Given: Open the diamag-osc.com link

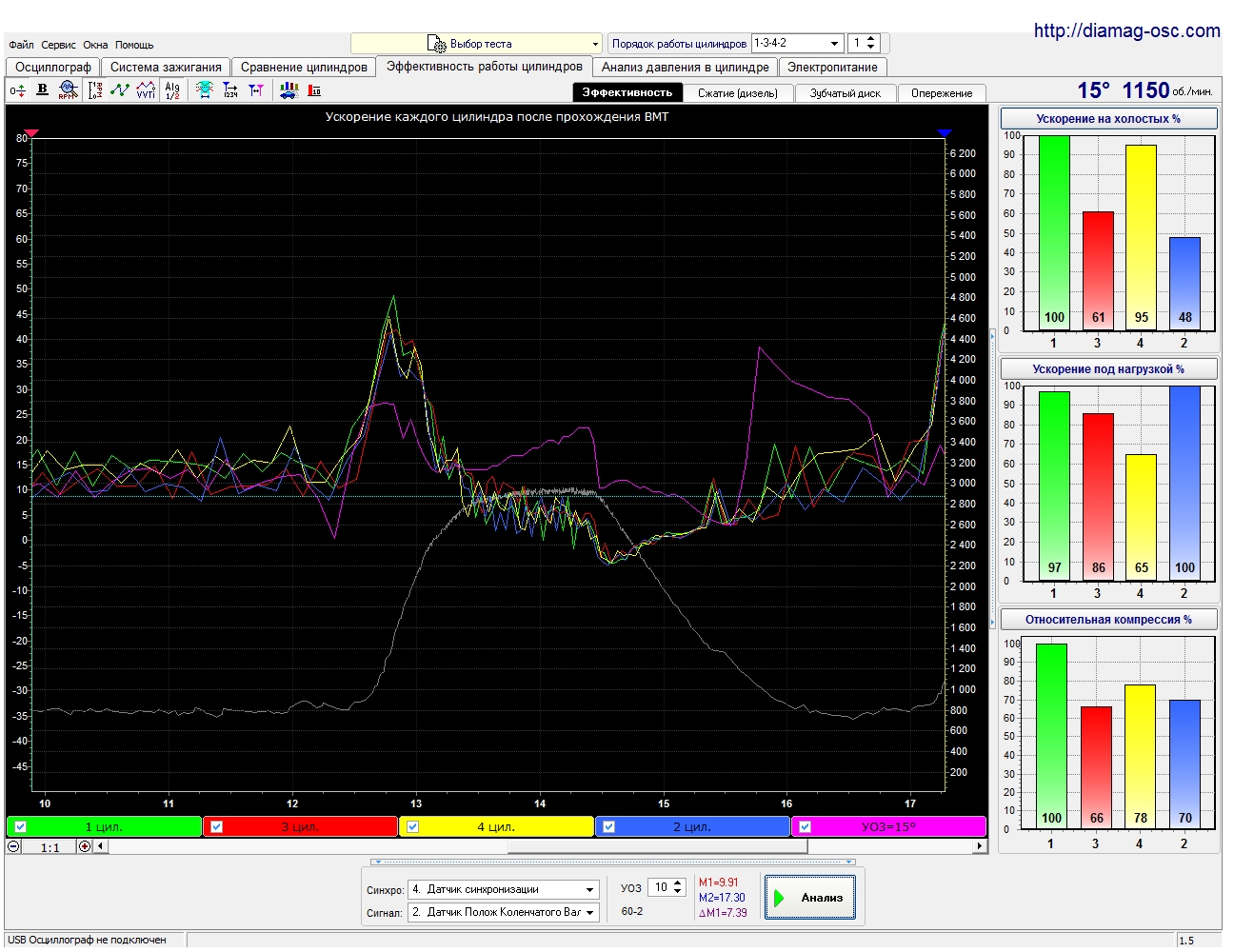Looking at the screenshot, I should pyautogui.click(x=1127, y=30).
